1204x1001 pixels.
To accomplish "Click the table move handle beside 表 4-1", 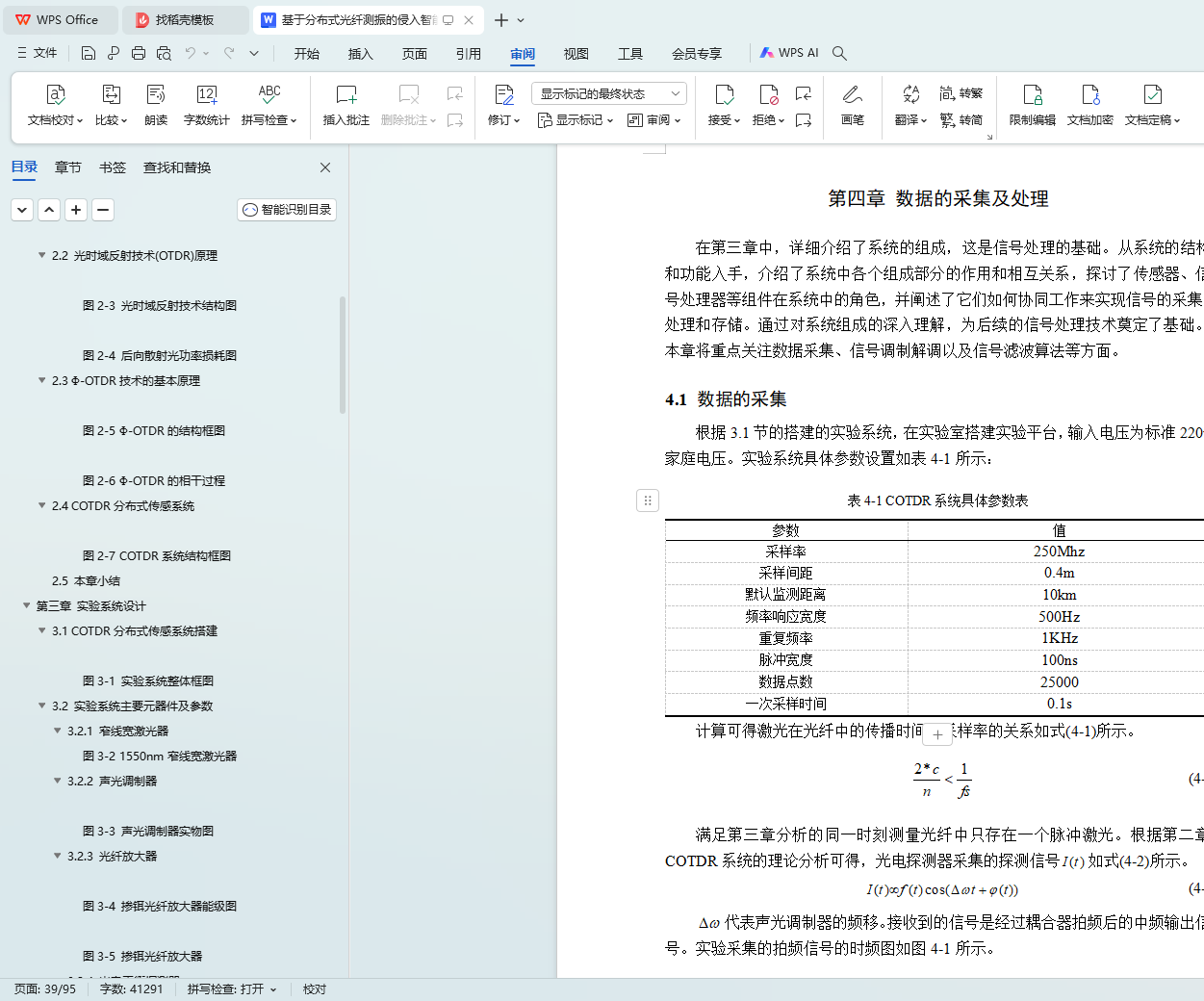I will pos(648,500).
